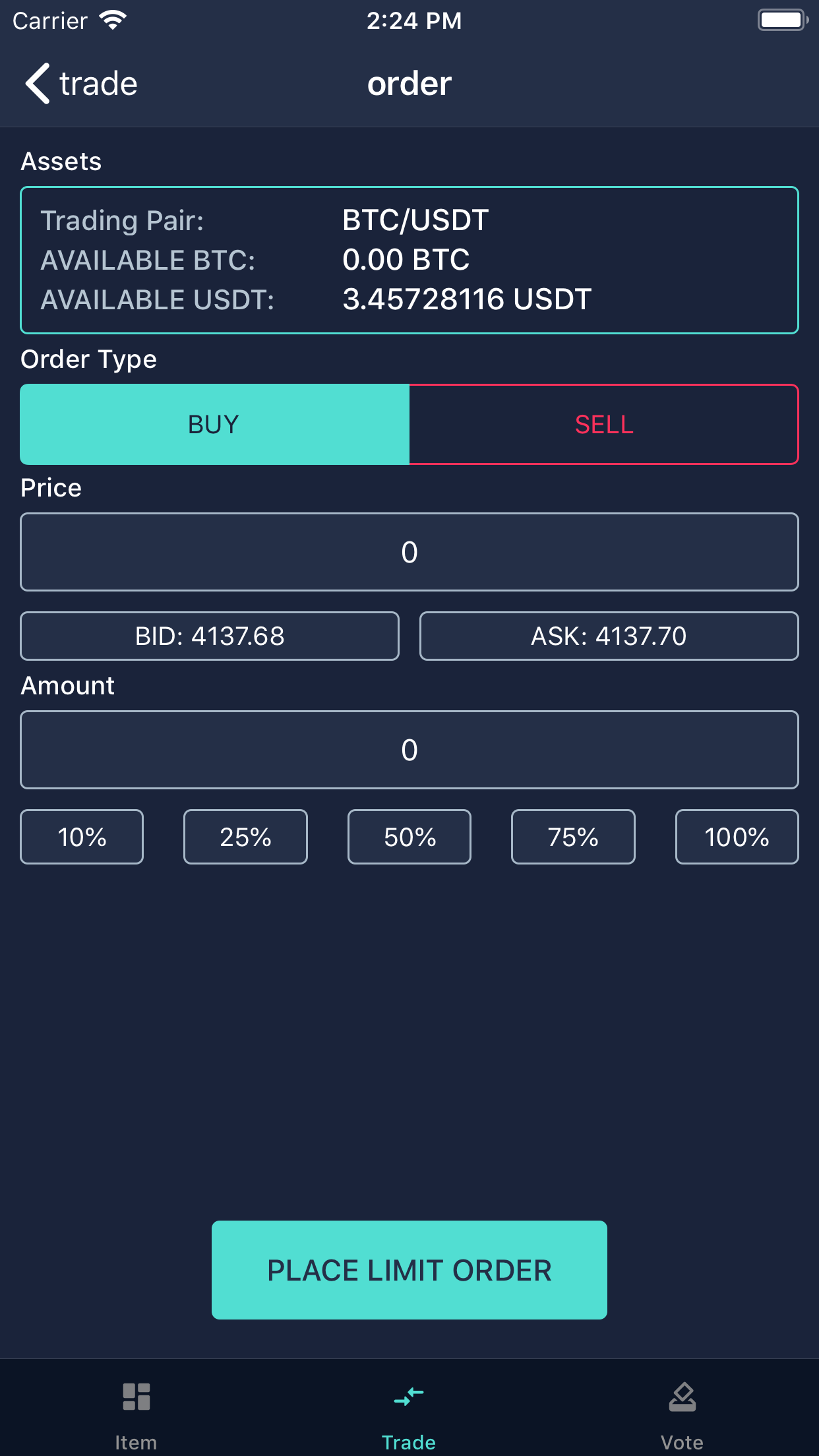This screenshot has height=1456, width=819.
Task: Choose the 25% amount preset
Action: [245, 837]
